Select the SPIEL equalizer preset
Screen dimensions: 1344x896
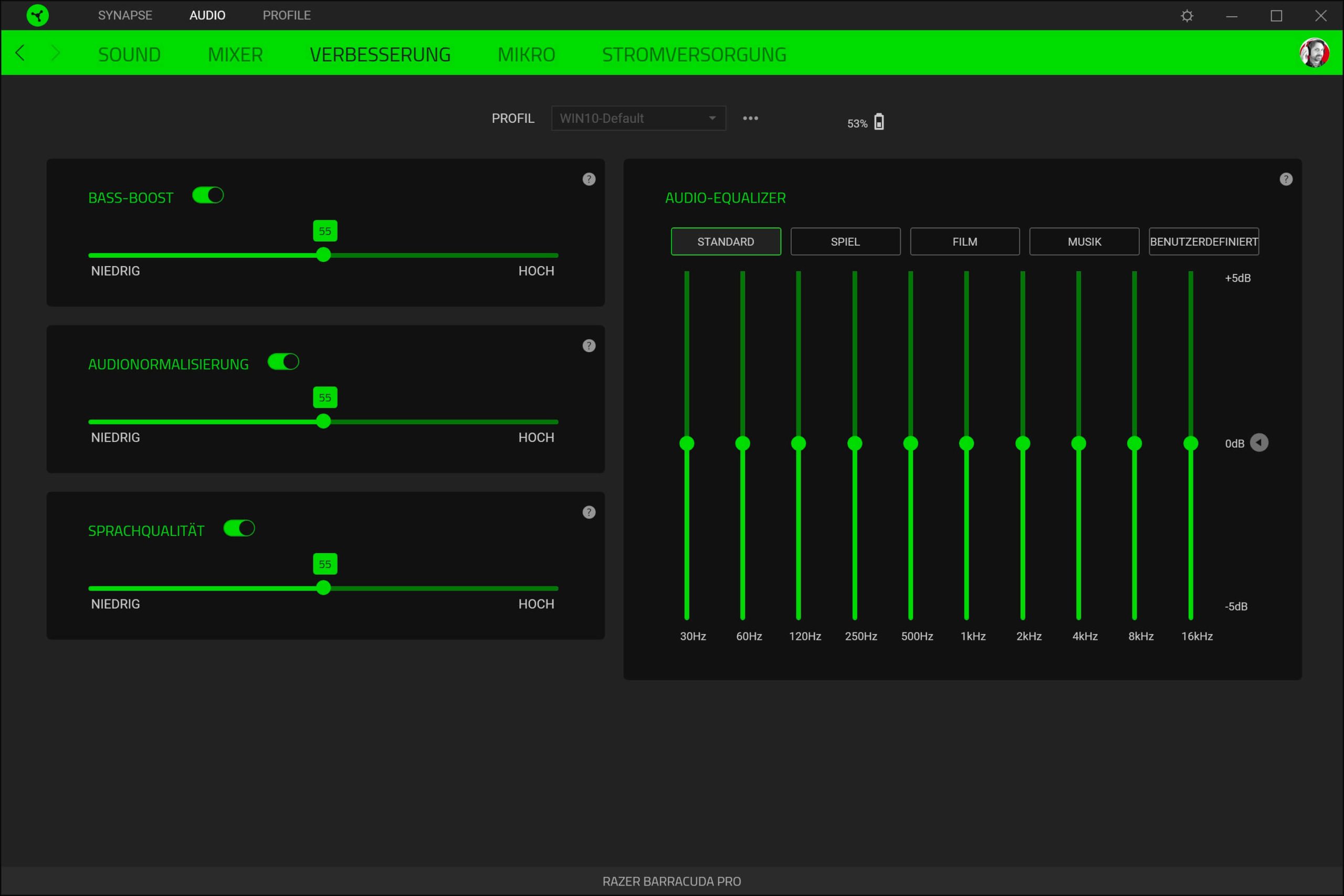(845, 241)
